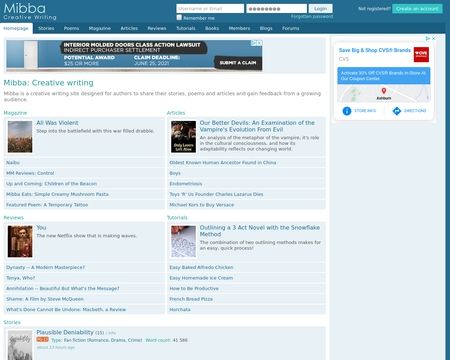Open the Tonya, Who? review
This screenshot has height=360, width=450.
tap(20, 278)
